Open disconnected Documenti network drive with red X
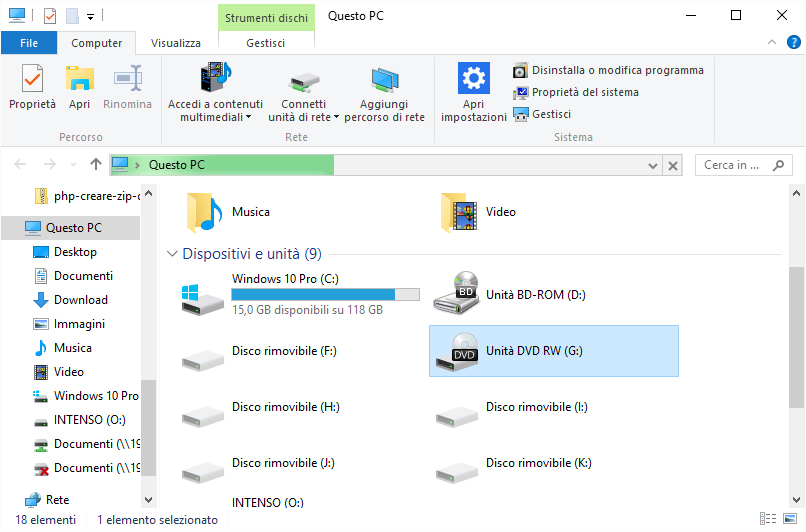The width and height of the screenshot is (806, 532). [86, 468]
